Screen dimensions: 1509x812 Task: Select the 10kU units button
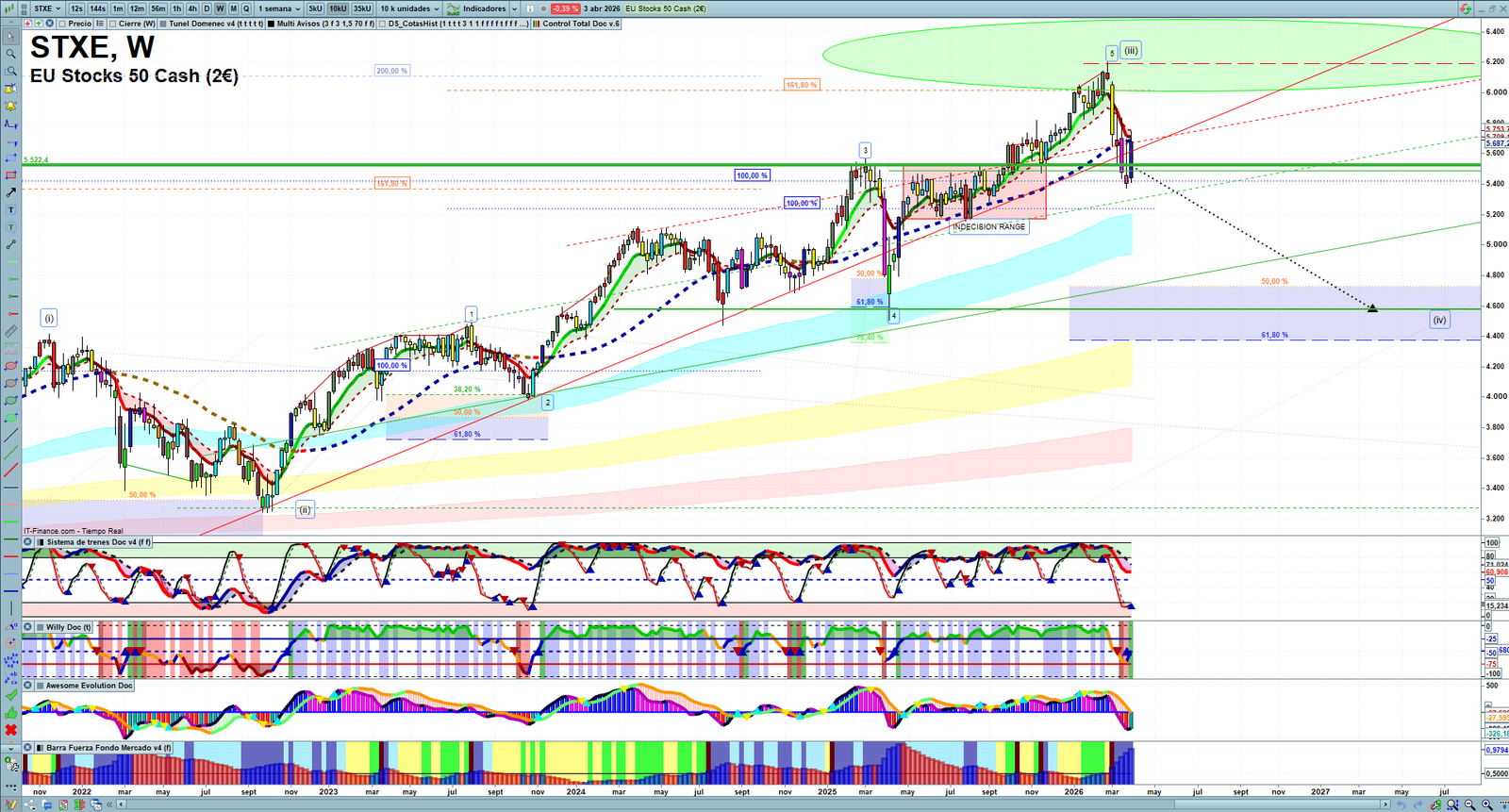338,8
